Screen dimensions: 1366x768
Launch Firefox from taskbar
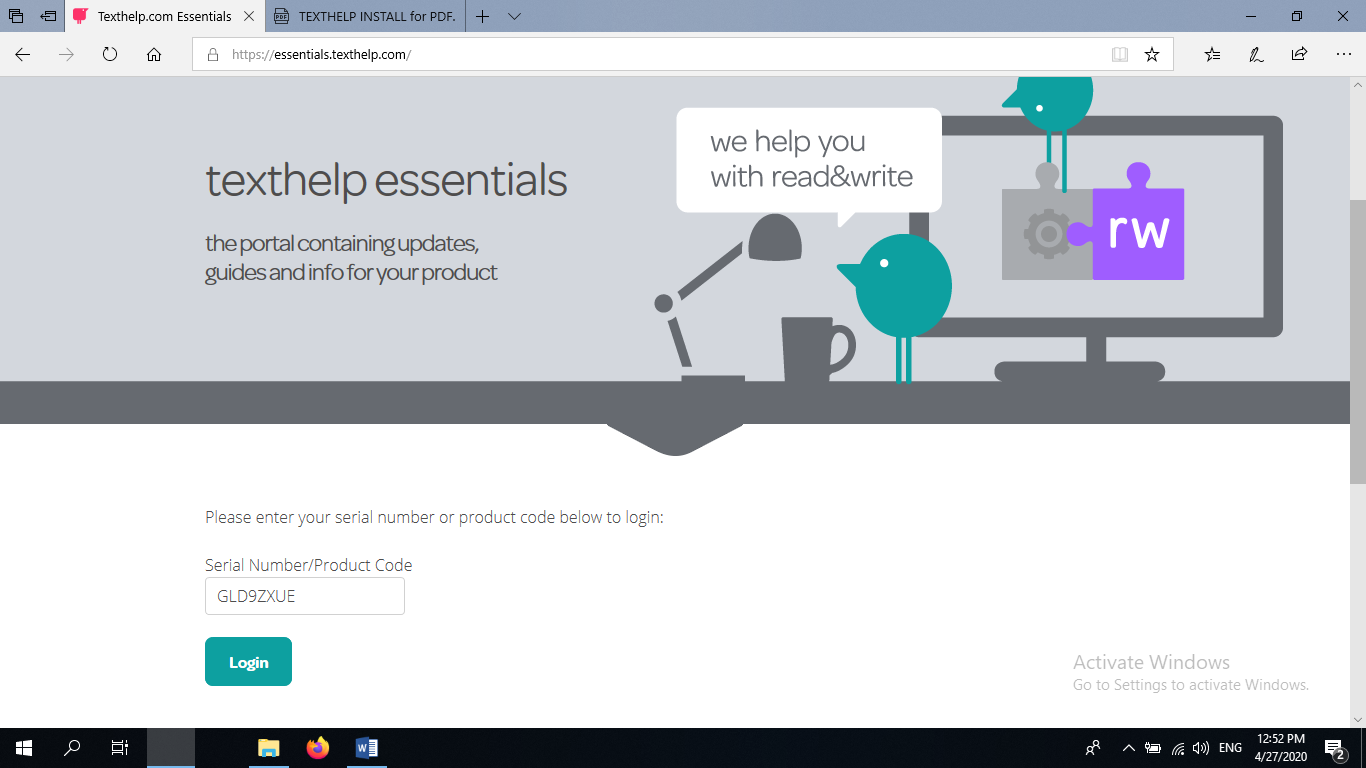[318, 748]
